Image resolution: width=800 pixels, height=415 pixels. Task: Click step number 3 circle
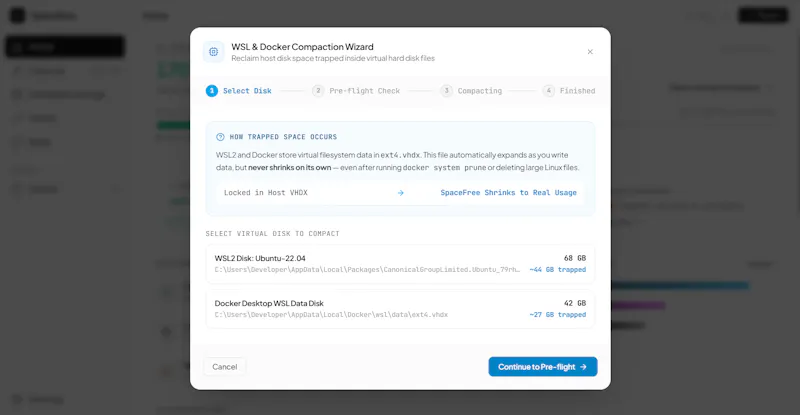pyautogui.click(x=446, y=91)
